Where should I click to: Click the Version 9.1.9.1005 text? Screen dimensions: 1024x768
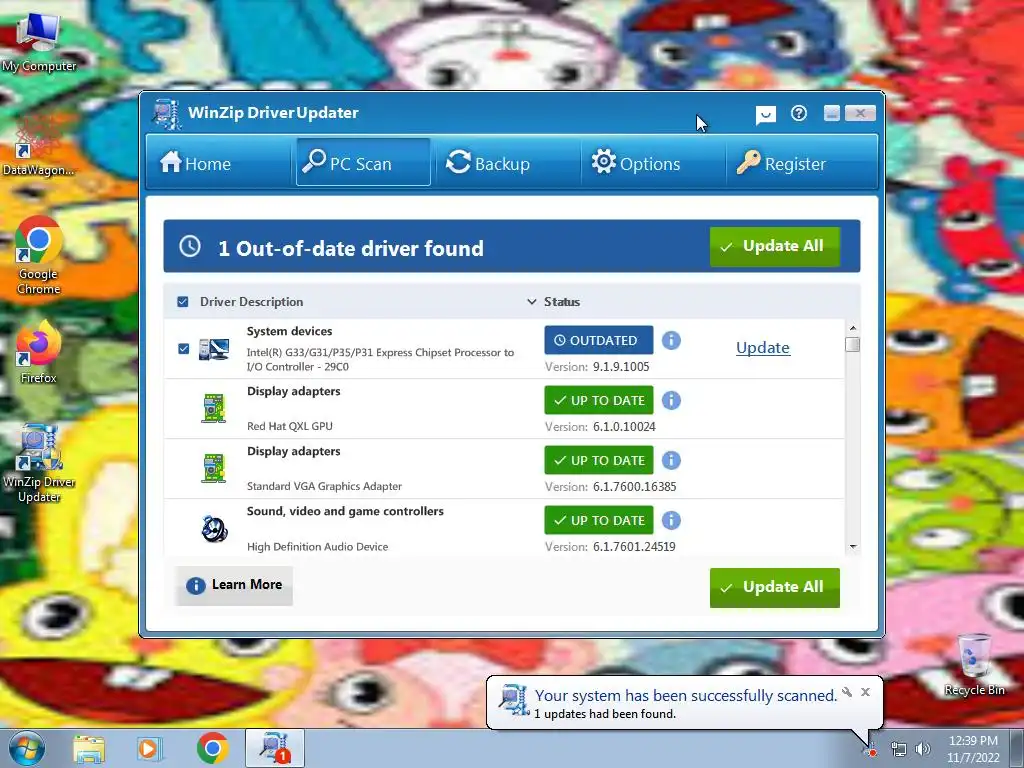597,367
